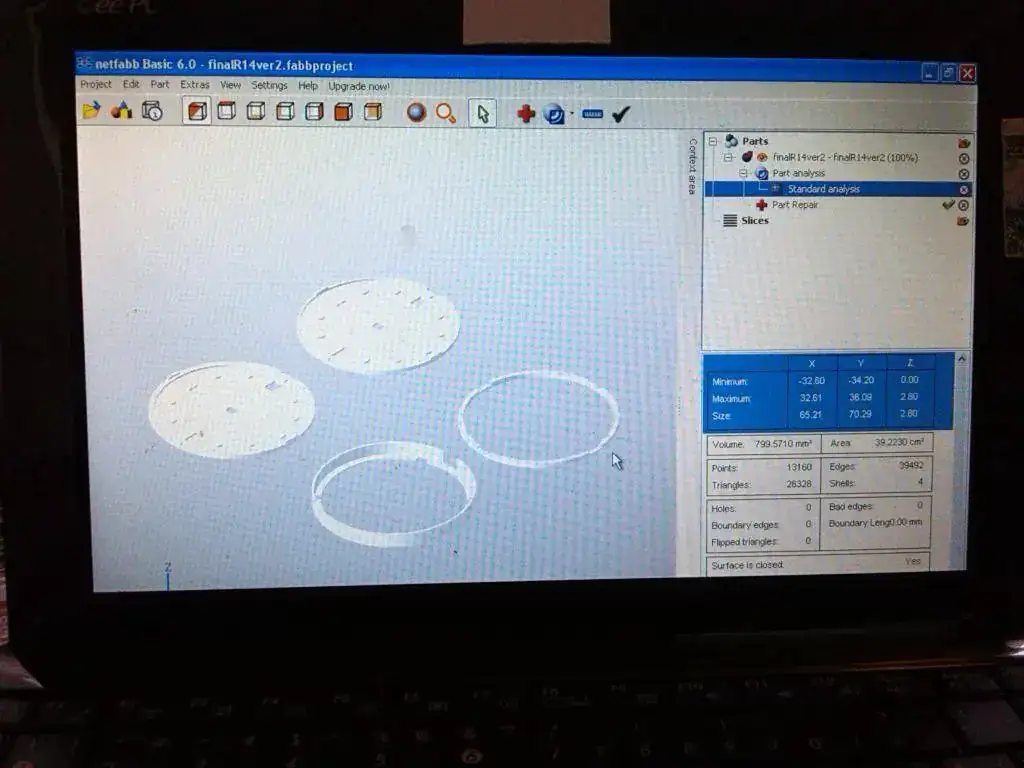Click the black checkmark toolbar icon
Image resolution: width=1024 pixels, height=768 pixels.
pos(621,115)
